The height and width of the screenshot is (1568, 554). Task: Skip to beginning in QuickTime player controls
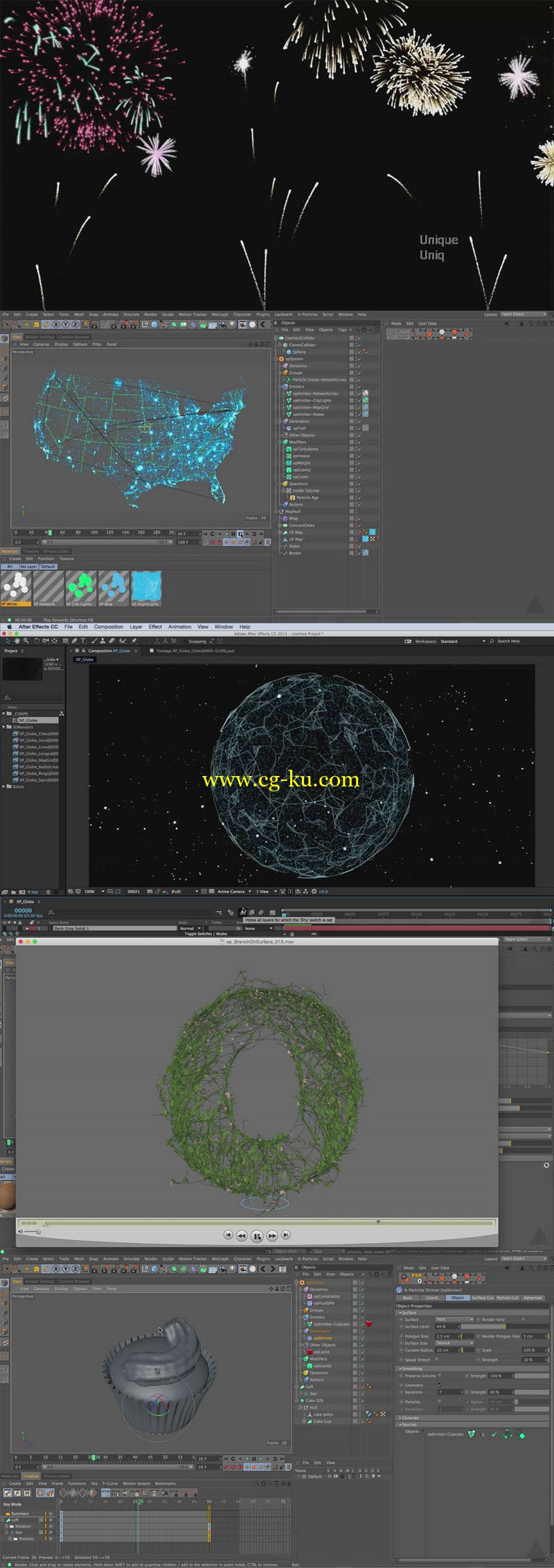coord(228,1235)
